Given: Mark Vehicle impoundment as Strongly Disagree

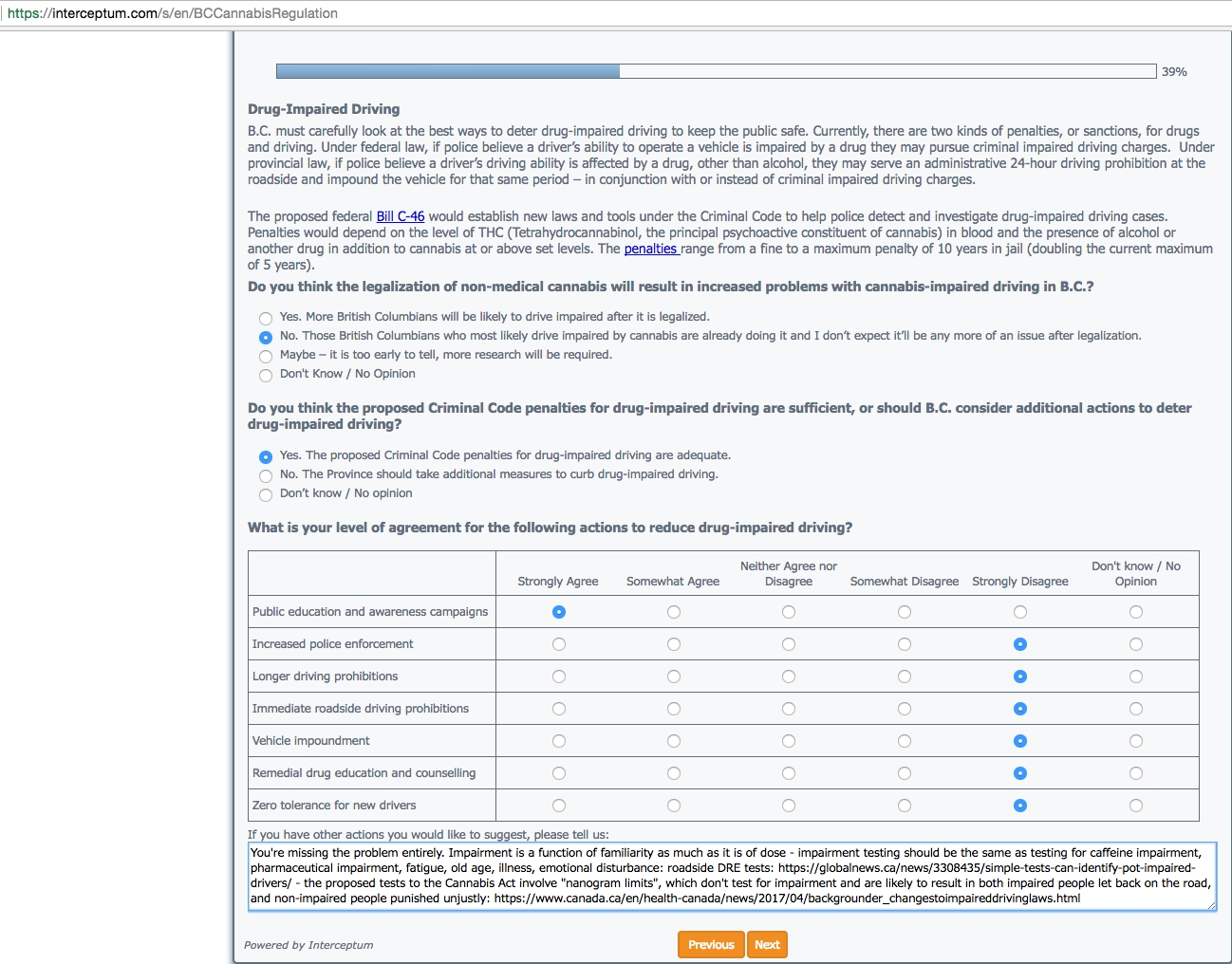Looking at the screenshot, I should click(x=1020, y=741).
